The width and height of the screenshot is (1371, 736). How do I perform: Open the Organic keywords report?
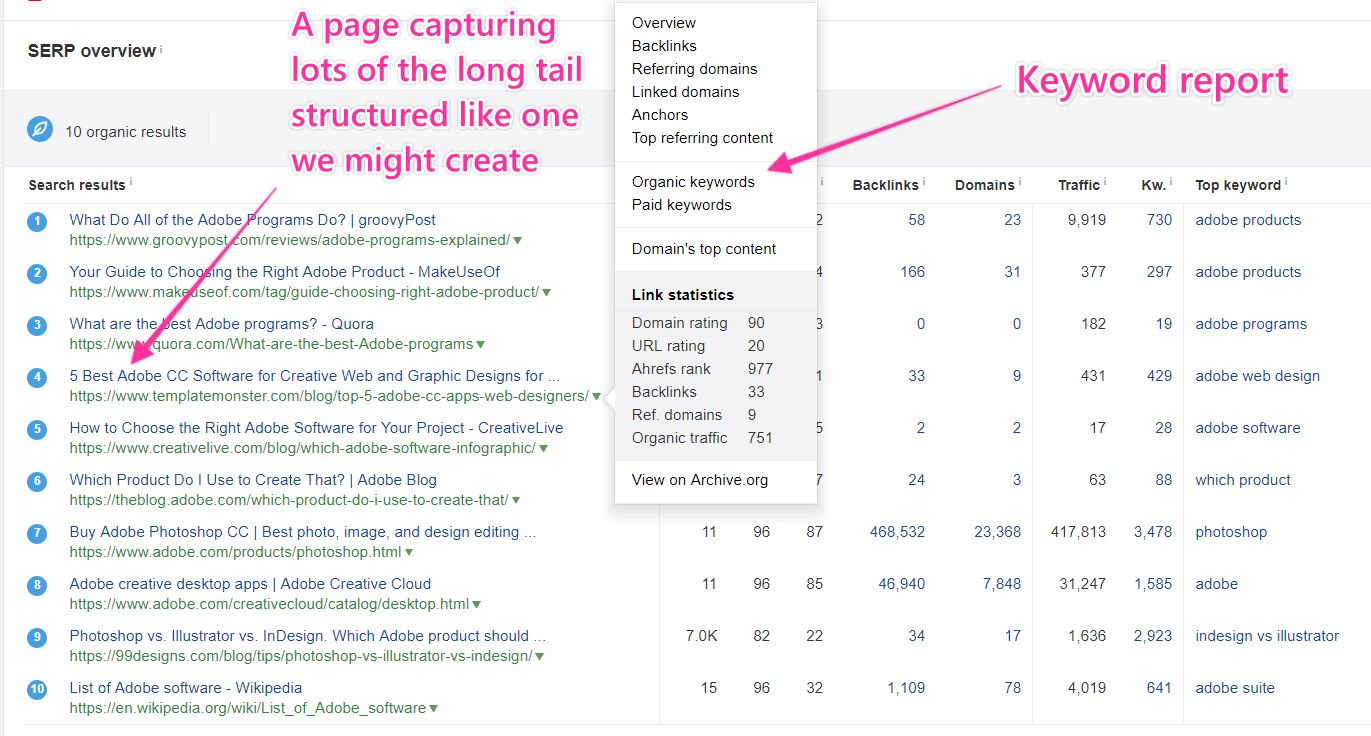[693, 182]
